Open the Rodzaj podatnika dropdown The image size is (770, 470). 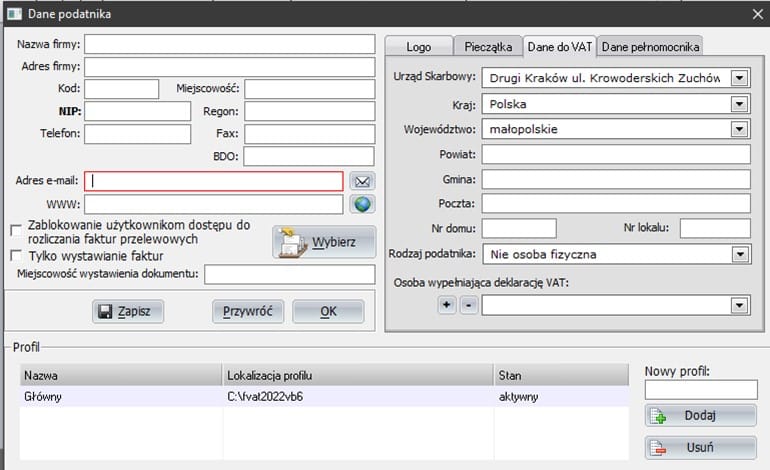click(x=739, y=255)
